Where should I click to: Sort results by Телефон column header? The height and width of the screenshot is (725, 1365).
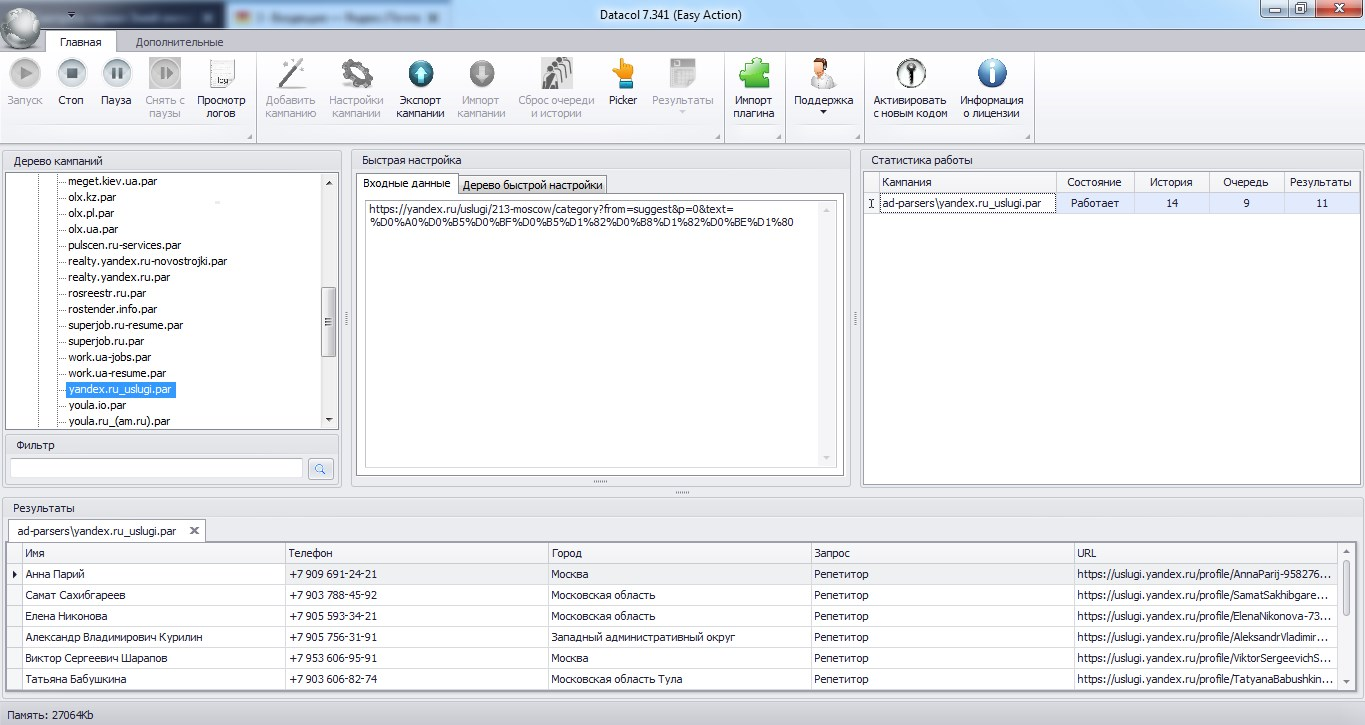coord(416,553)
